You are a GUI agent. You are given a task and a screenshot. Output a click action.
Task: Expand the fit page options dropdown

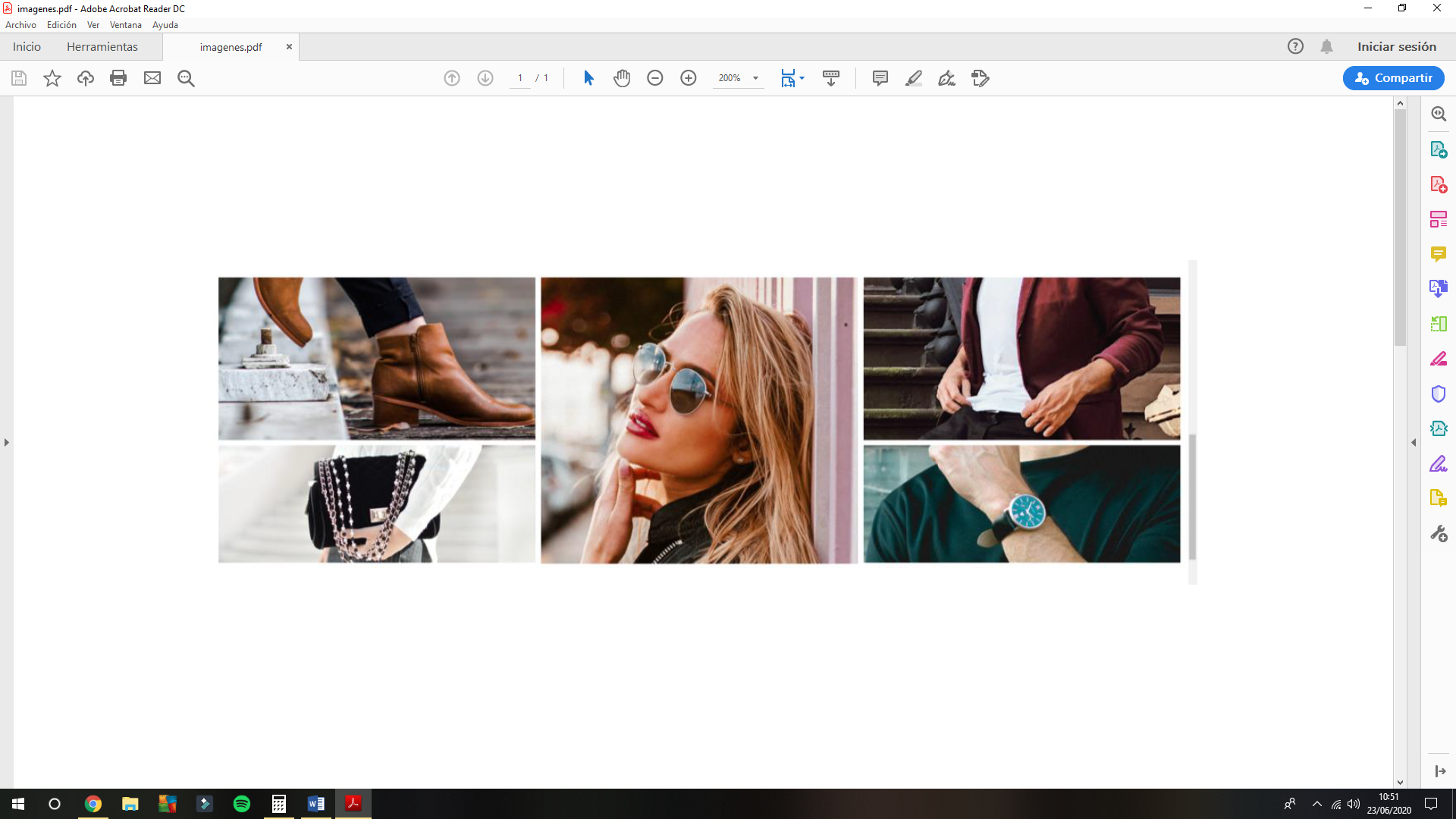(x=802, y=78)
